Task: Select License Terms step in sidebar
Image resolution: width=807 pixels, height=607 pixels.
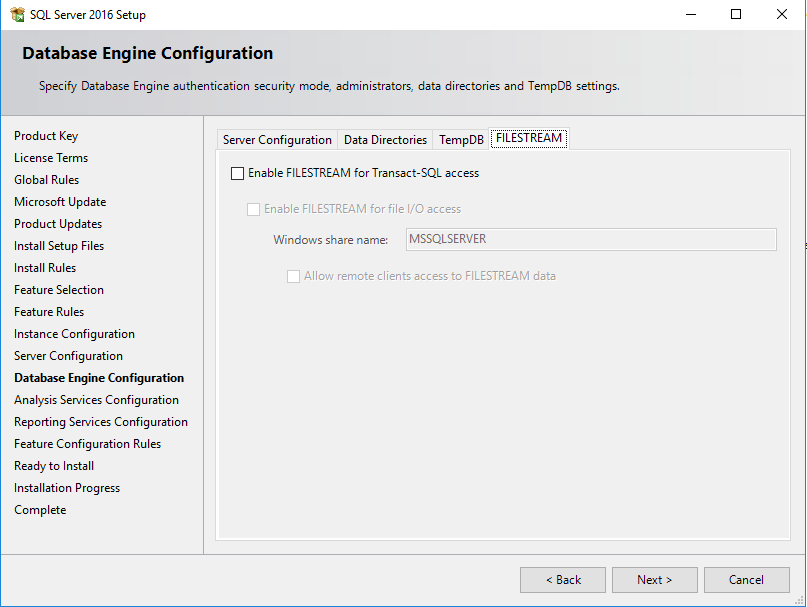Action: click(51, 158)
